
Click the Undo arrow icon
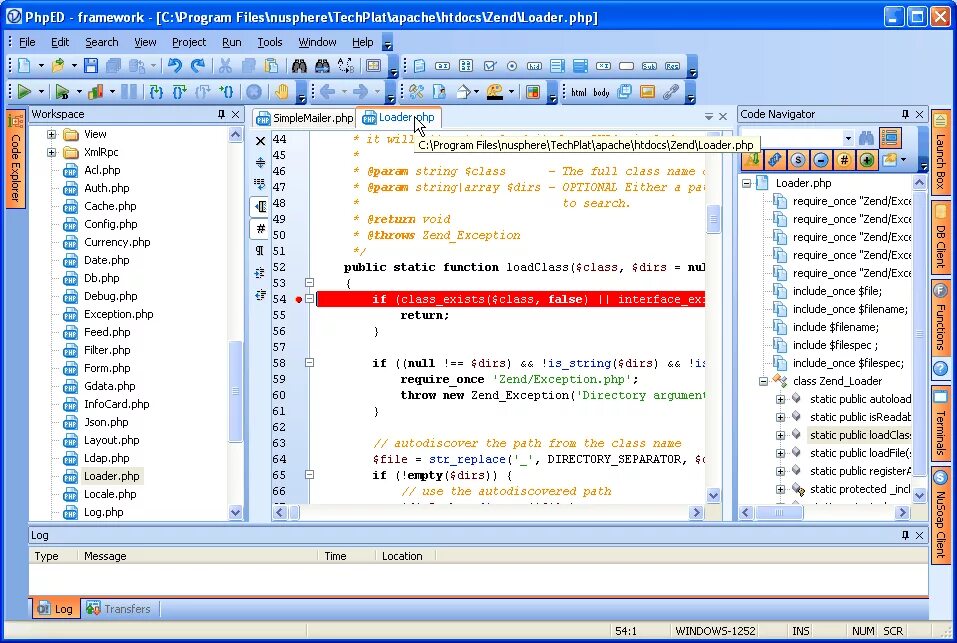point(175,66)
